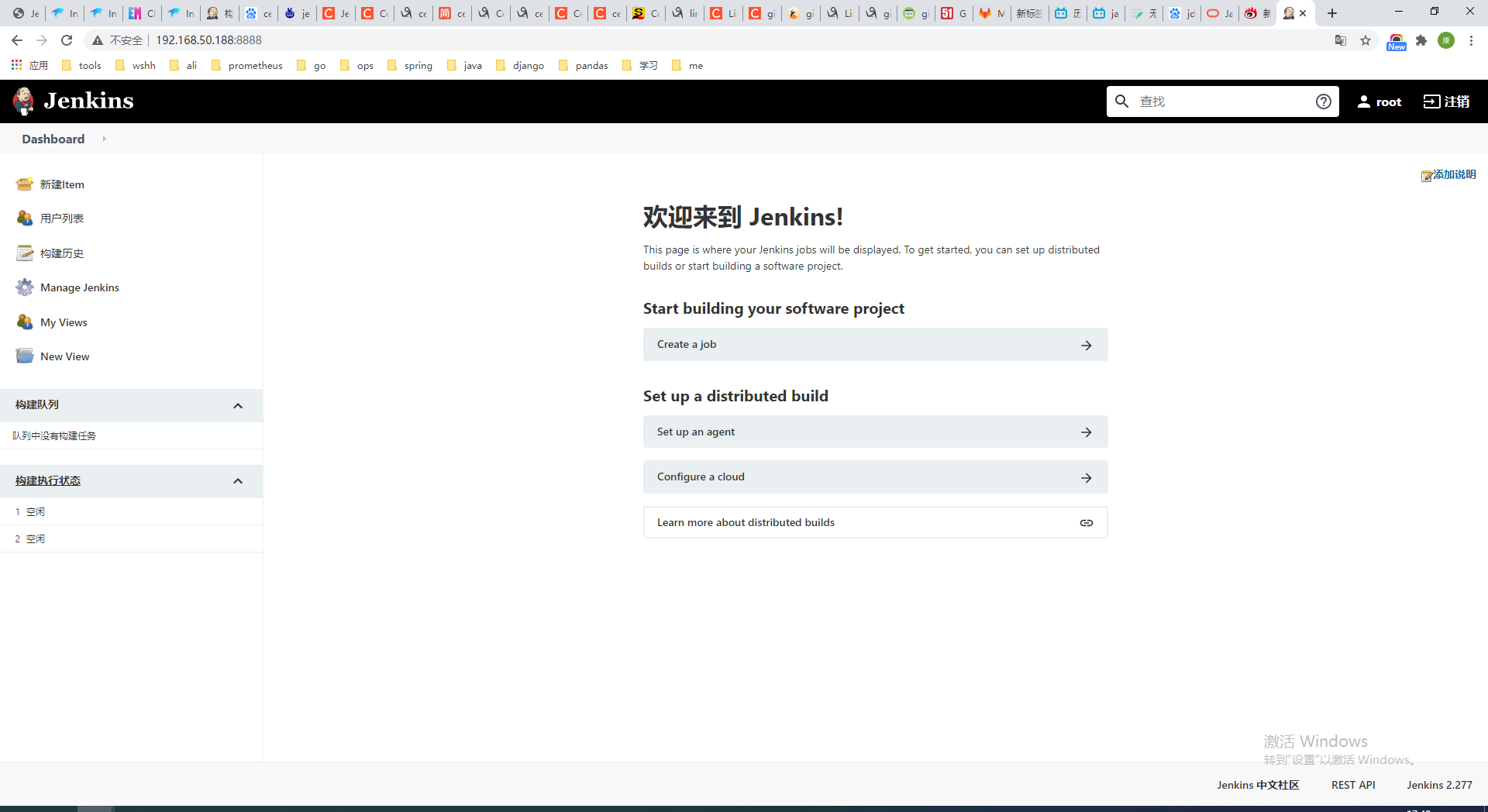Open 构建历史 in the sidebar
Viewport: 1488px width, 812px height.
[62, 253]
